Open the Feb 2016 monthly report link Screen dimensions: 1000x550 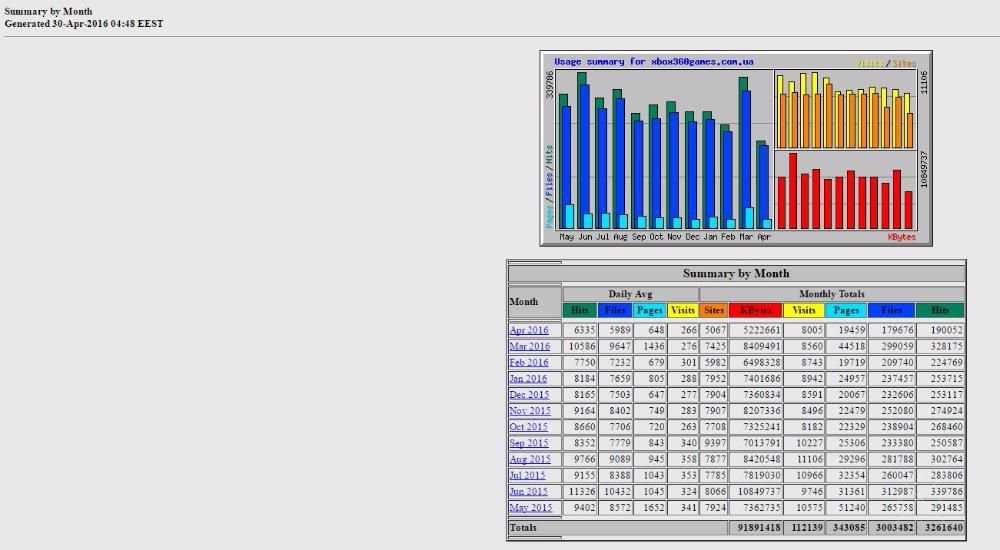[x=529, y=362]
